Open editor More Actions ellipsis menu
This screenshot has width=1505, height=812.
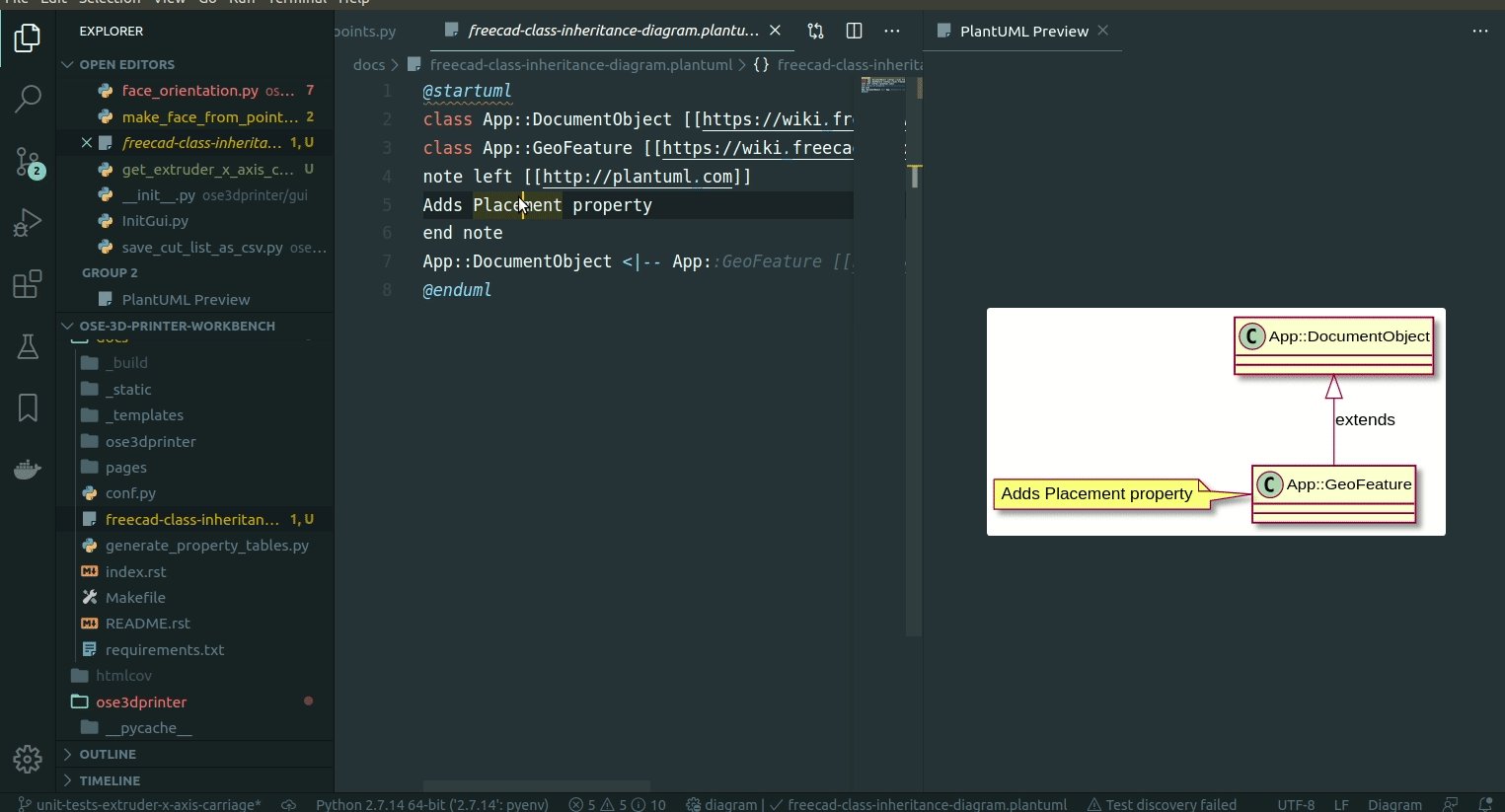point(892,31)
